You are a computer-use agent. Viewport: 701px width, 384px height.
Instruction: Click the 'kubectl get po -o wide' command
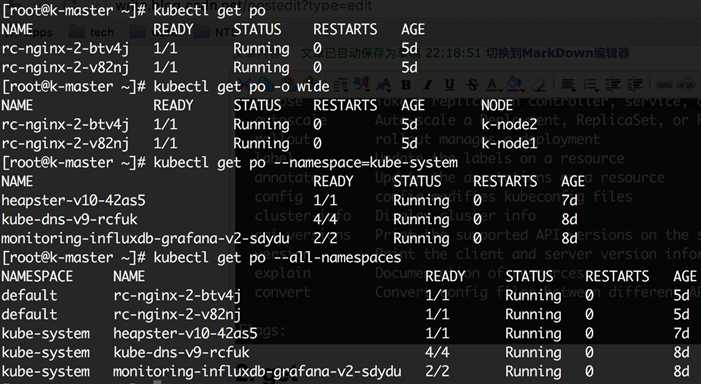point(241,86)
